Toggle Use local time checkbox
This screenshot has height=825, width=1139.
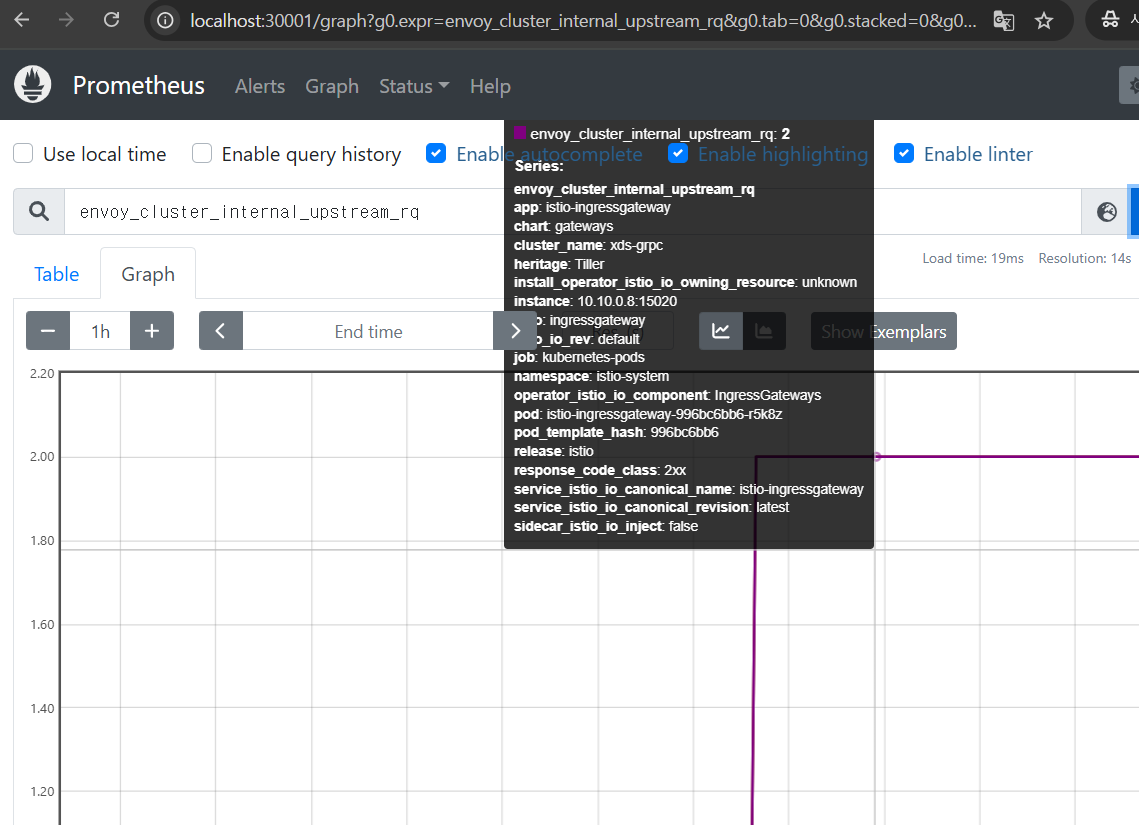point(23,153)
